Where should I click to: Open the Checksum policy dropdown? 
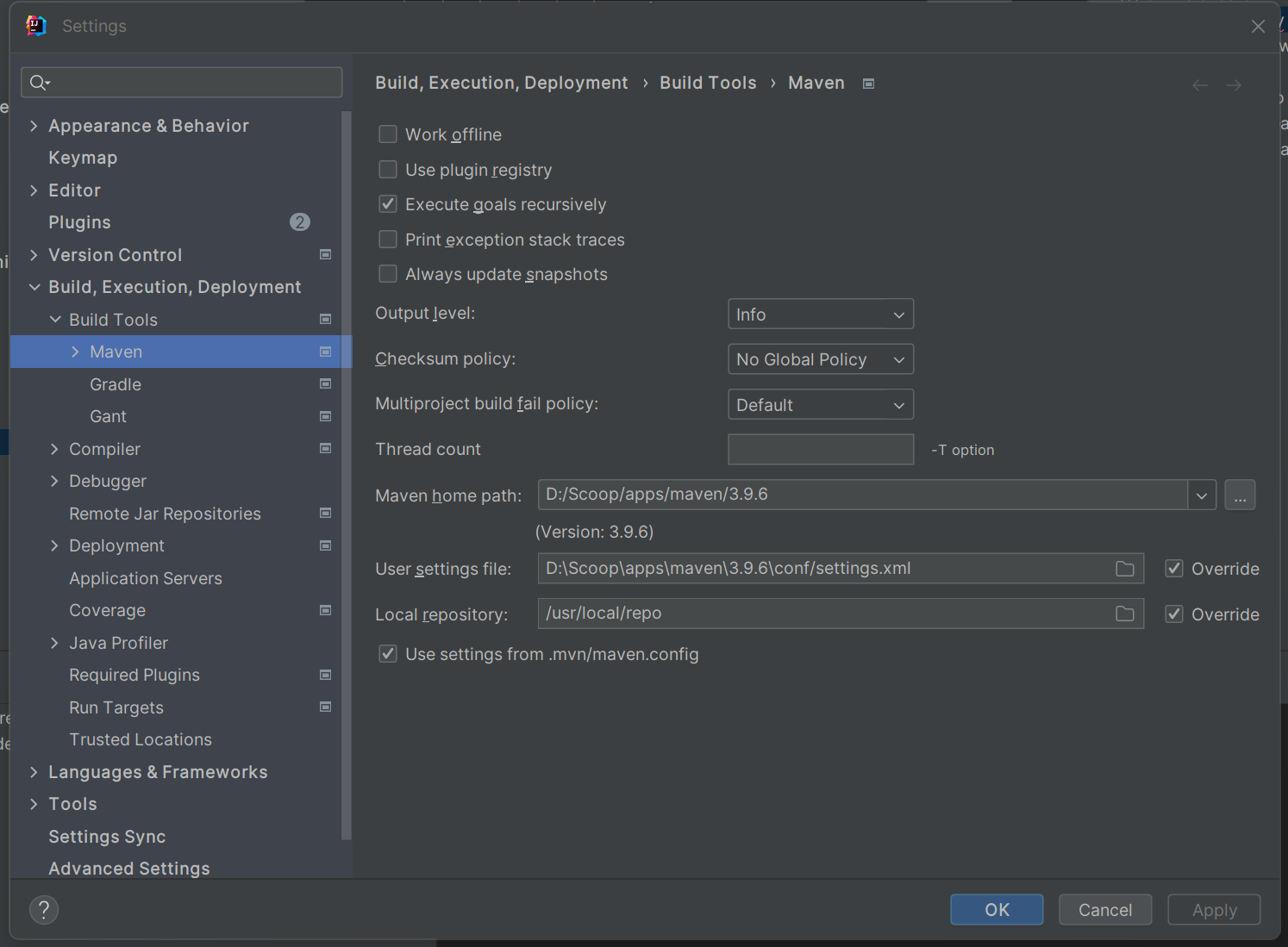[820, 359]
